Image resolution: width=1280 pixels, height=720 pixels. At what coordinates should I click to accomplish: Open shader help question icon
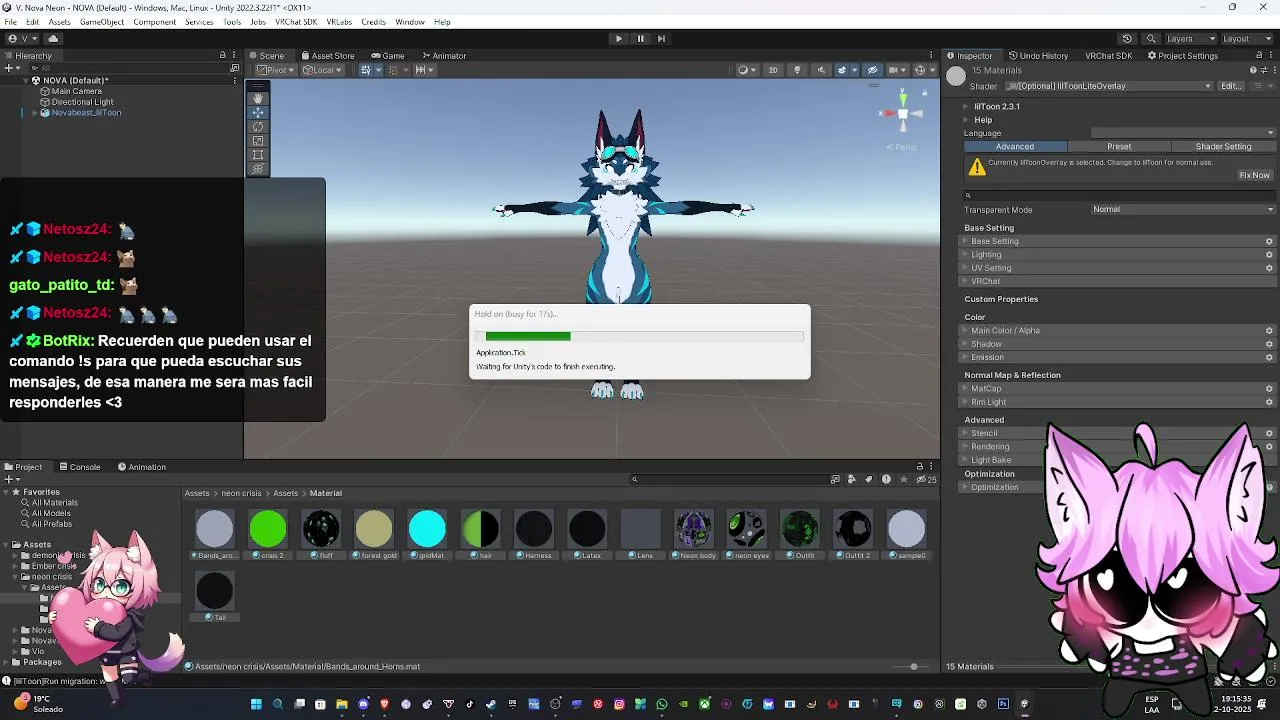(x=1252, y=70)
